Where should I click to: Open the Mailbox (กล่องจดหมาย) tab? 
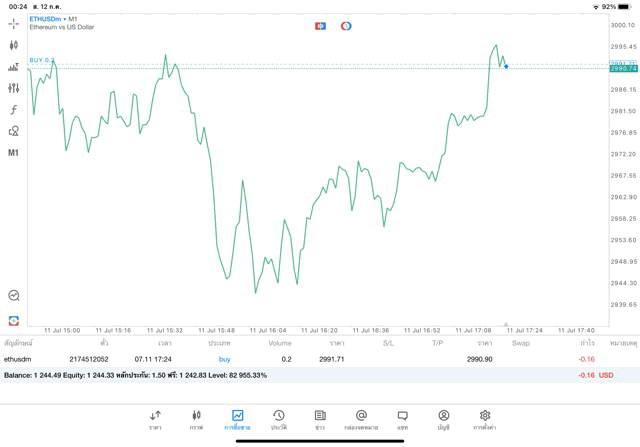(x=361, y=420)
